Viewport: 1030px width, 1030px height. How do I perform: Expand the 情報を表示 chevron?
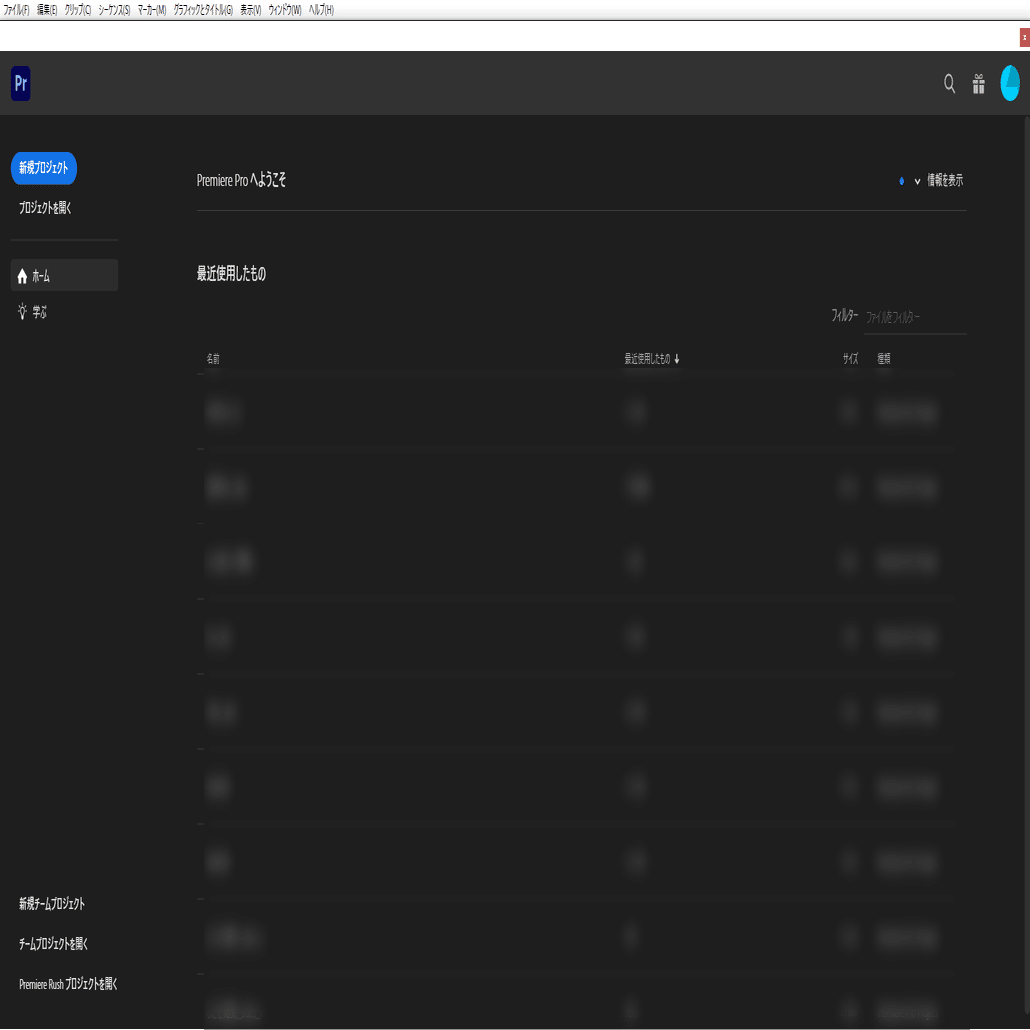point(917,181)
